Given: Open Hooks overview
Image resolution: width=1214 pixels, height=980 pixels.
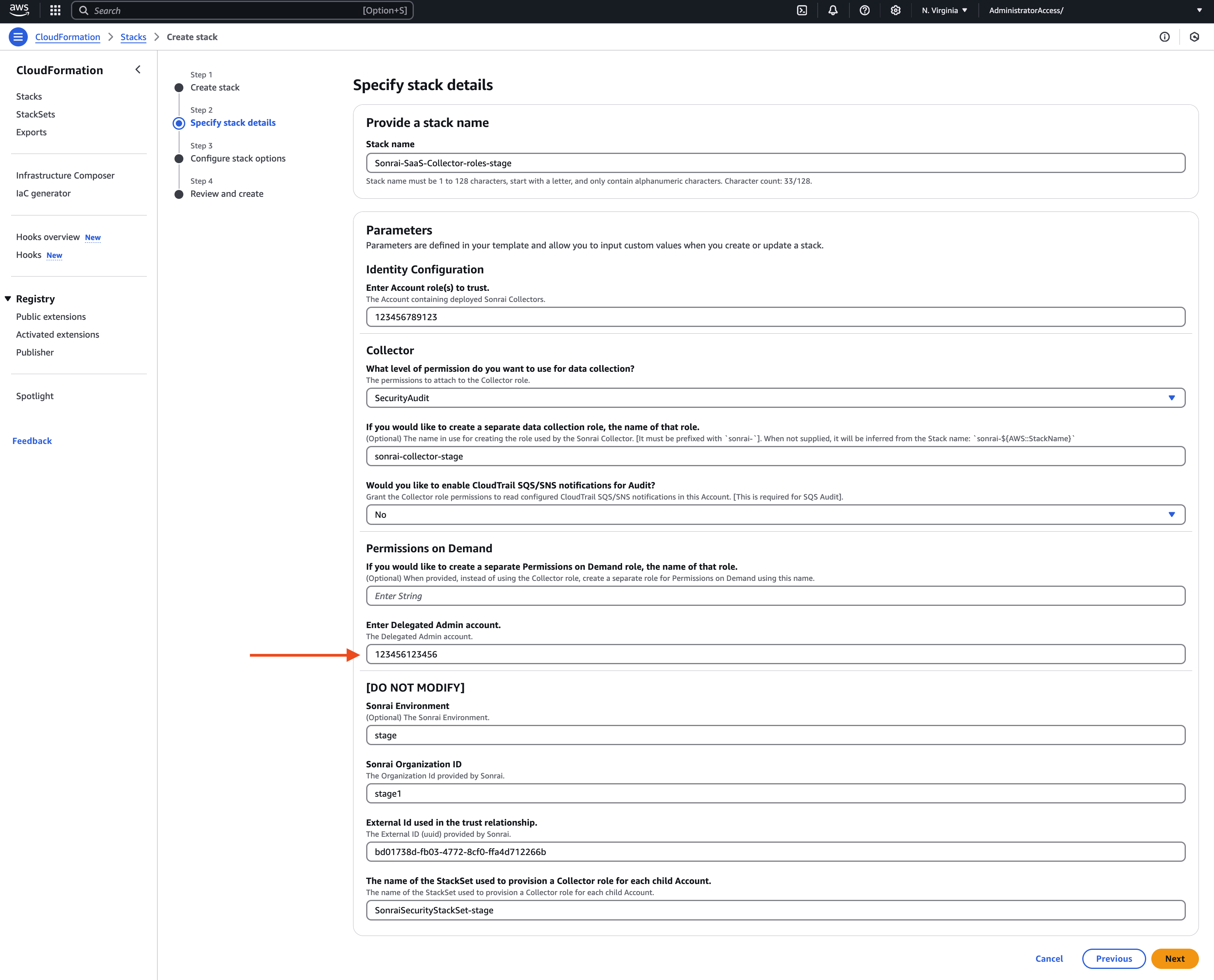Looking at the screenshot, I should click(48, 237).
